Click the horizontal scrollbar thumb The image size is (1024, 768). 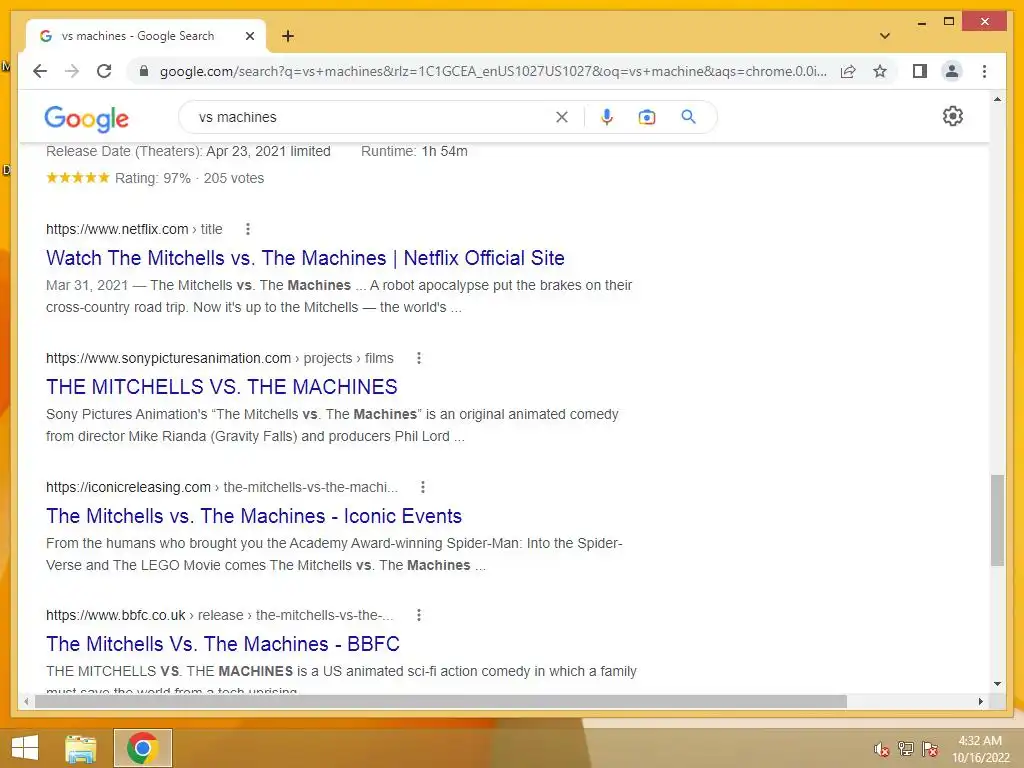pyautogui.click(x=441, y=701)
